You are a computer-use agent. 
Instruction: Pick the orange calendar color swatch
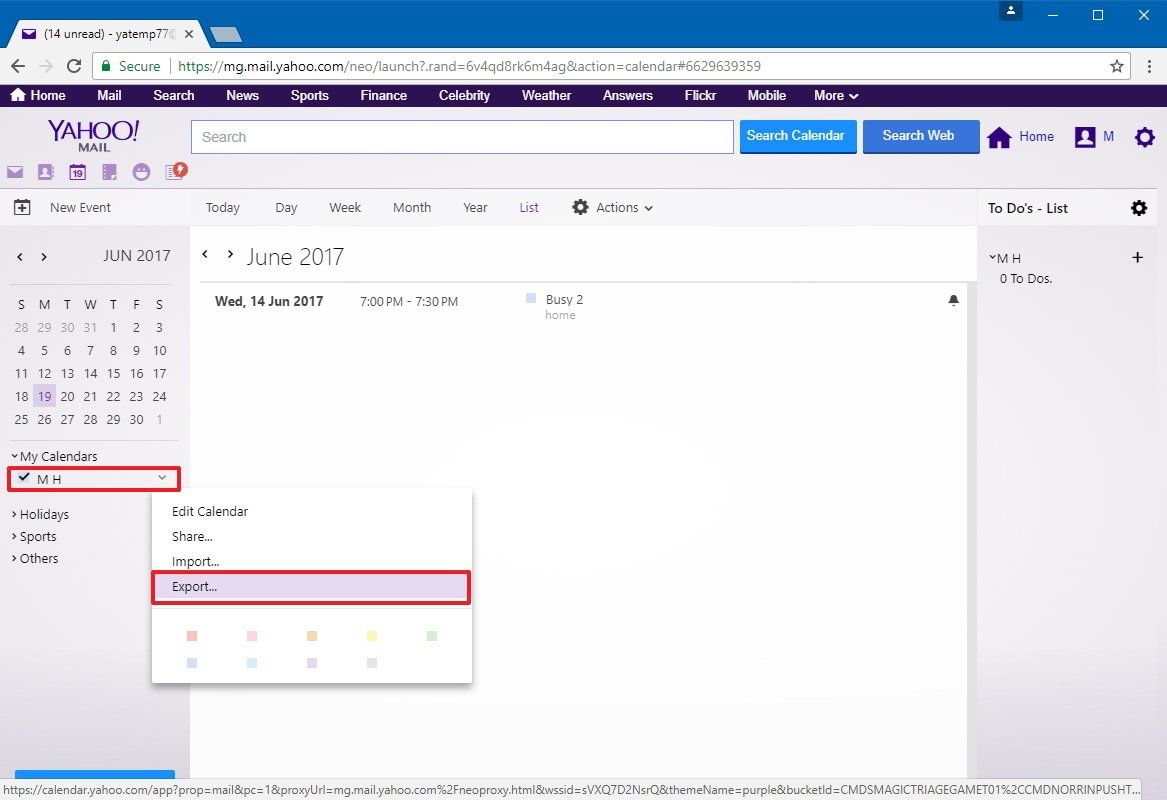tap(312, 636)
